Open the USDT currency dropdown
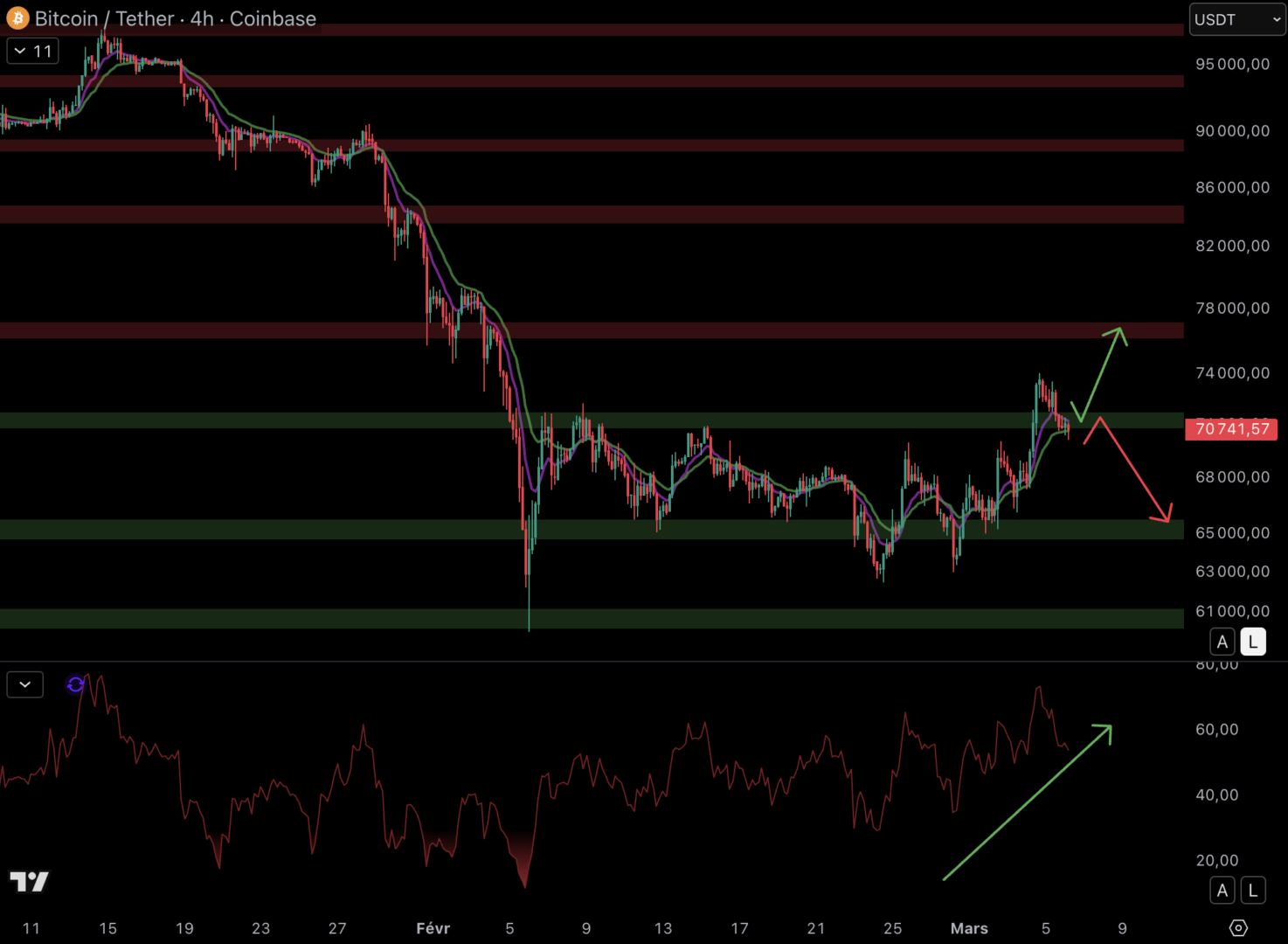 [x=1236, y=19]
